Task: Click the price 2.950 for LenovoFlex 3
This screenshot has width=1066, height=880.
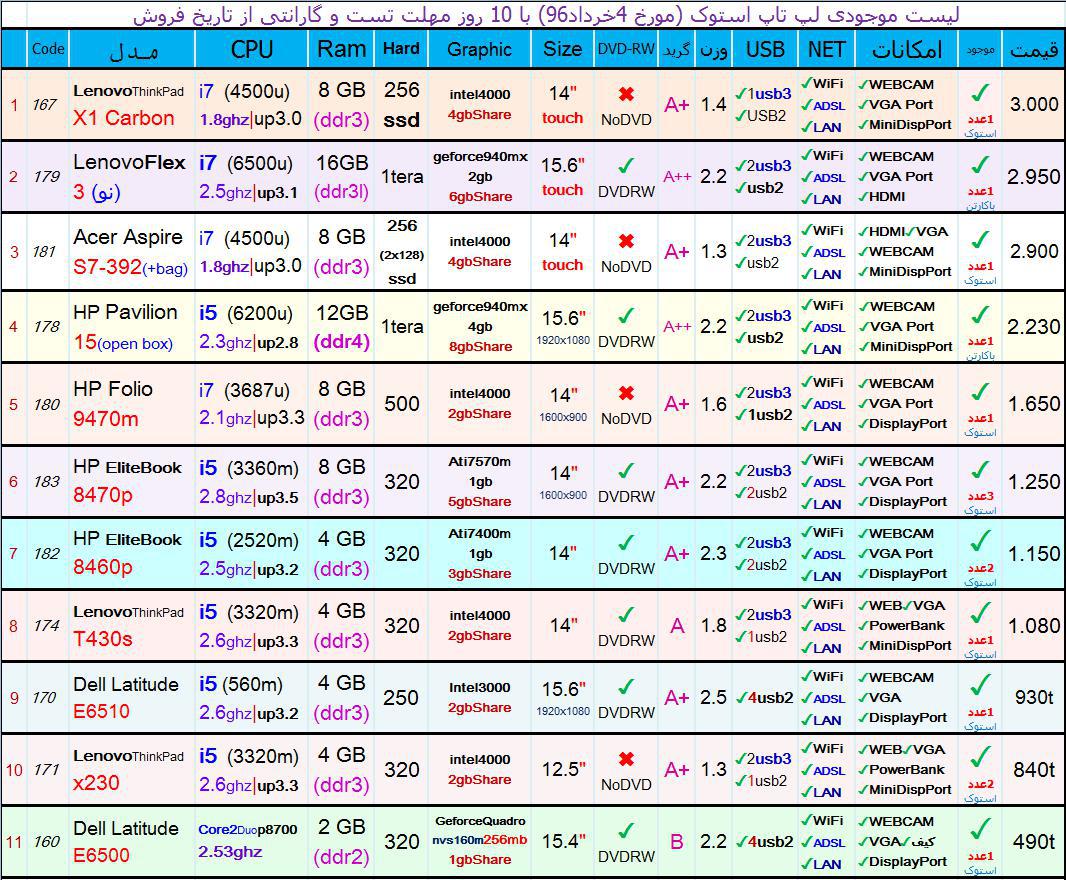Action: (x=1033, y=177)
